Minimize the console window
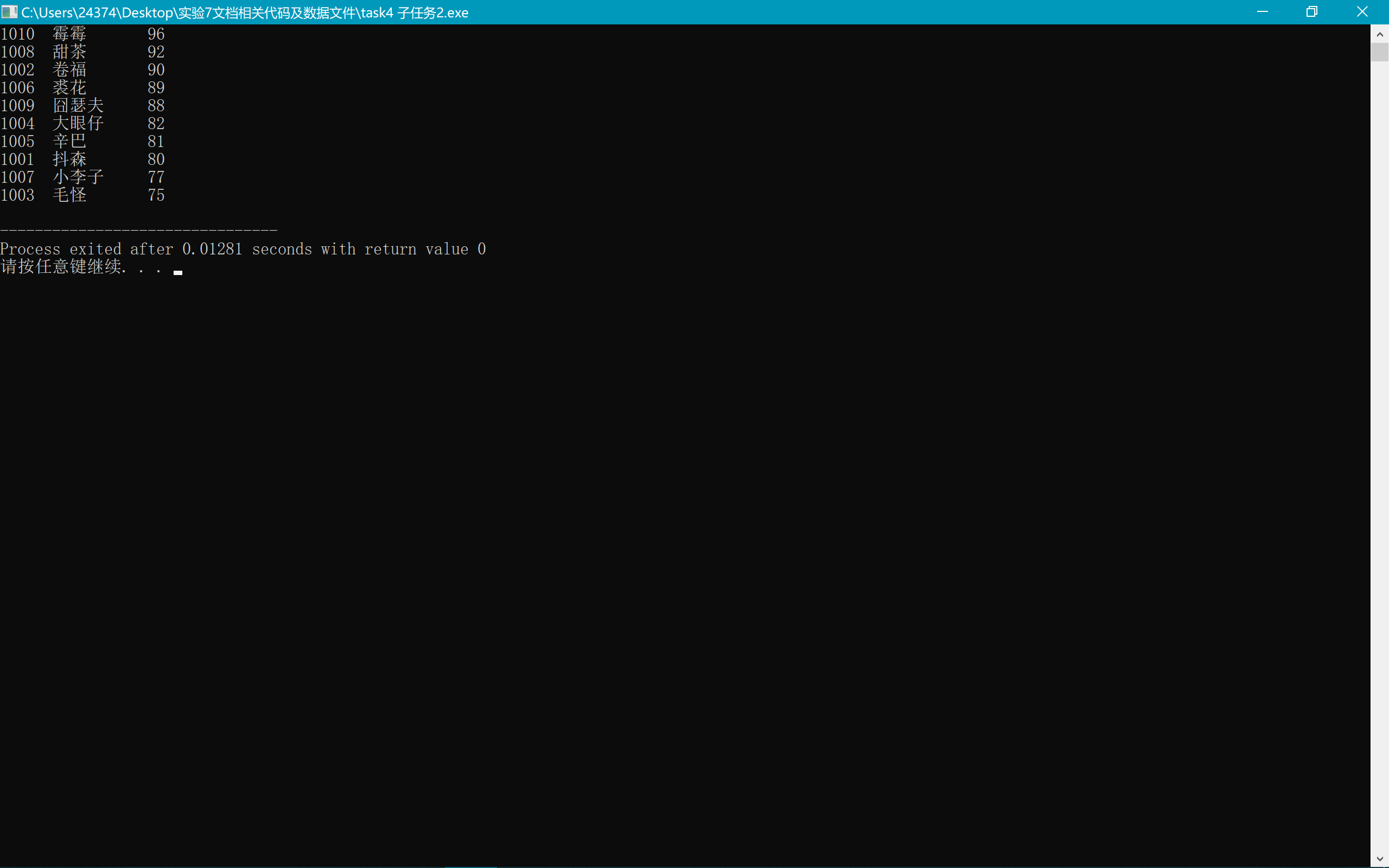 pos(1262,11)
